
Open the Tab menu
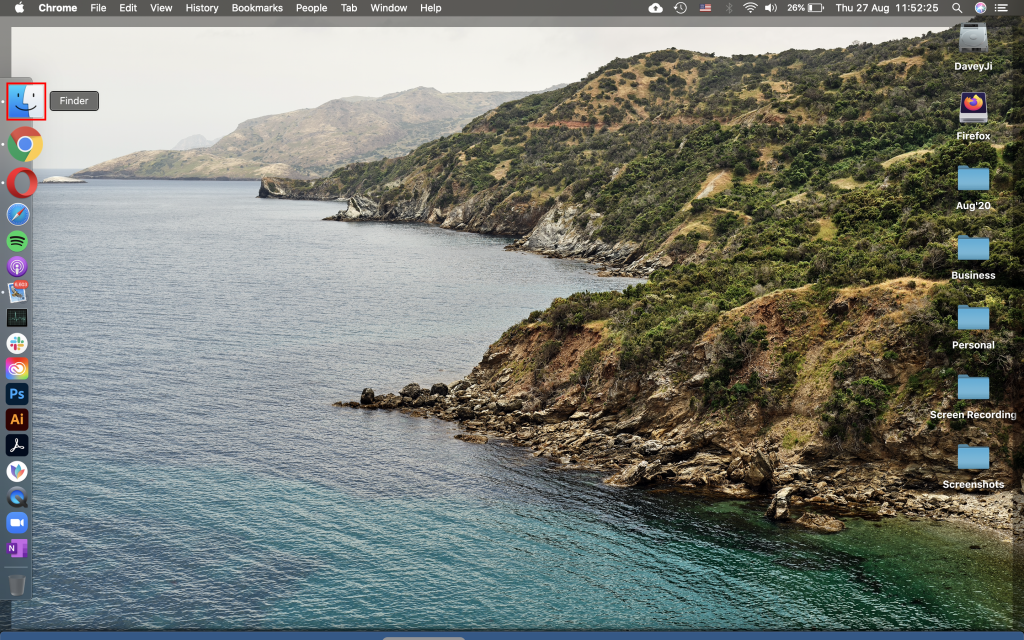click(x=349, y=8)
